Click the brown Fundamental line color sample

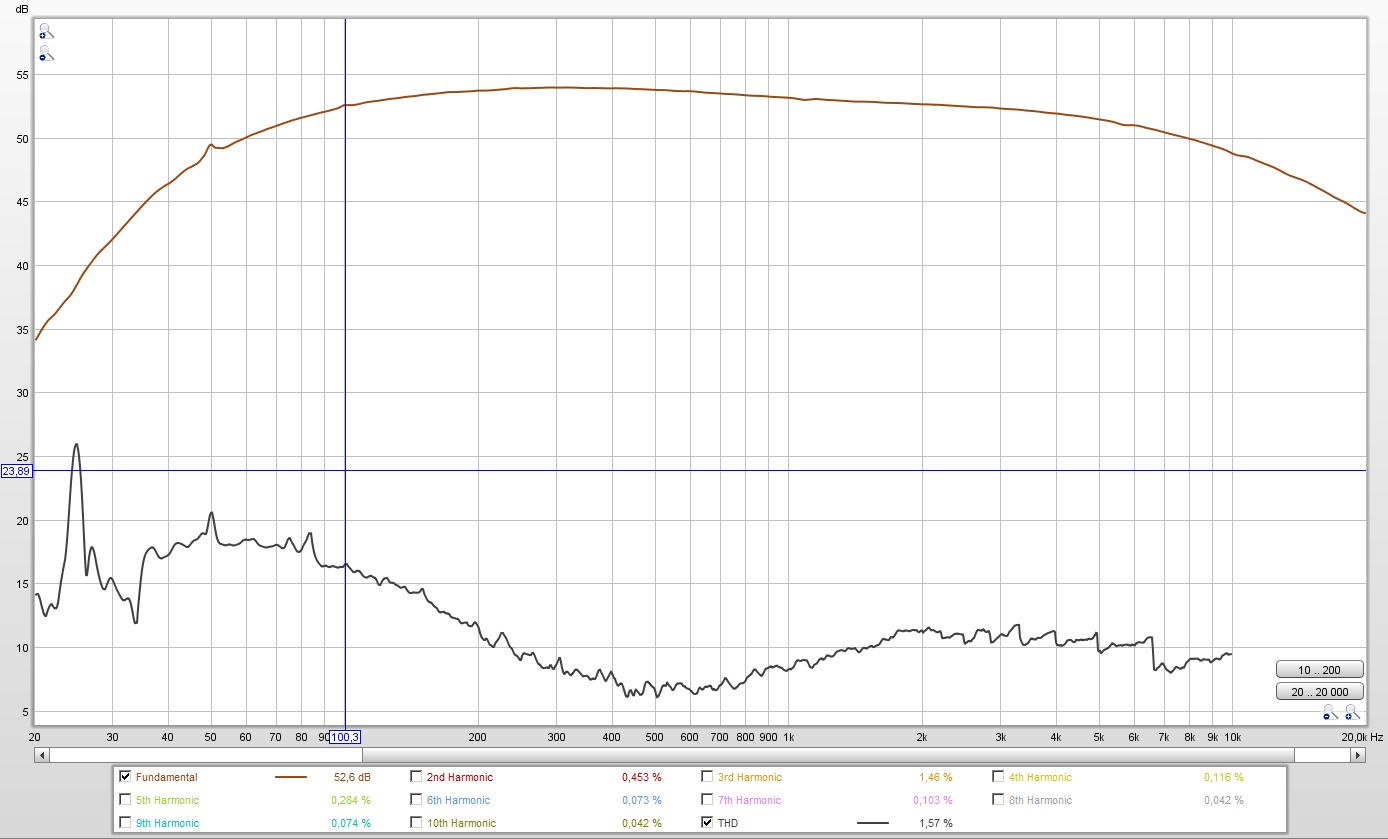290,777
